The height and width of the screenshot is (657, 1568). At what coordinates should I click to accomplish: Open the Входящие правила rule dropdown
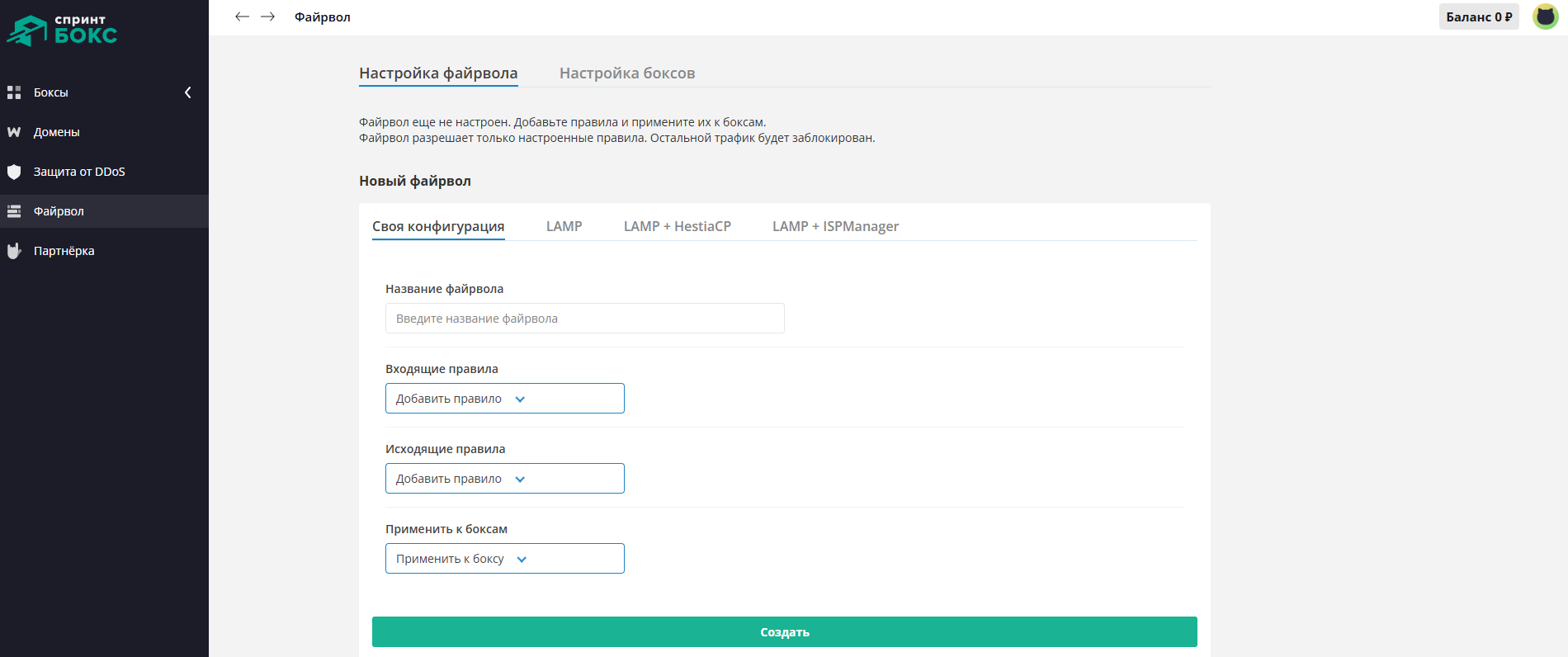[x=504, y=399]
